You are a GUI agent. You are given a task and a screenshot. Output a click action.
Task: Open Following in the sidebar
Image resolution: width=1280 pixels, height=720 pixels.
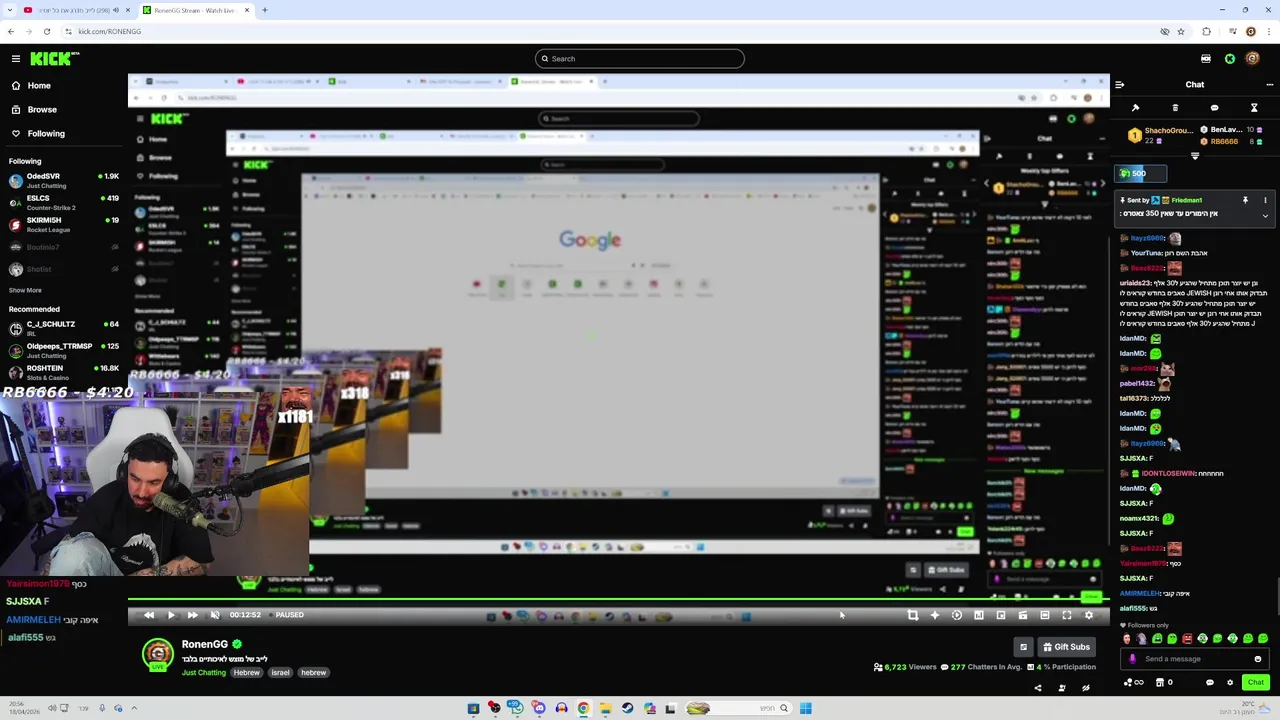[46, 133]
